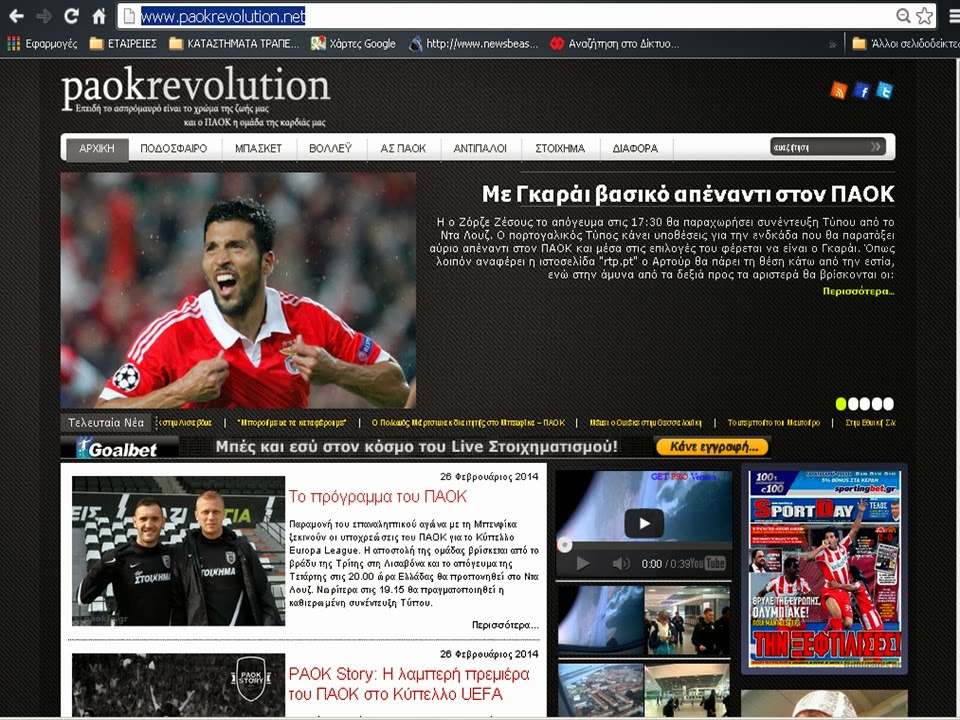Submit search with the double-arrow icon

coord(876,147)
